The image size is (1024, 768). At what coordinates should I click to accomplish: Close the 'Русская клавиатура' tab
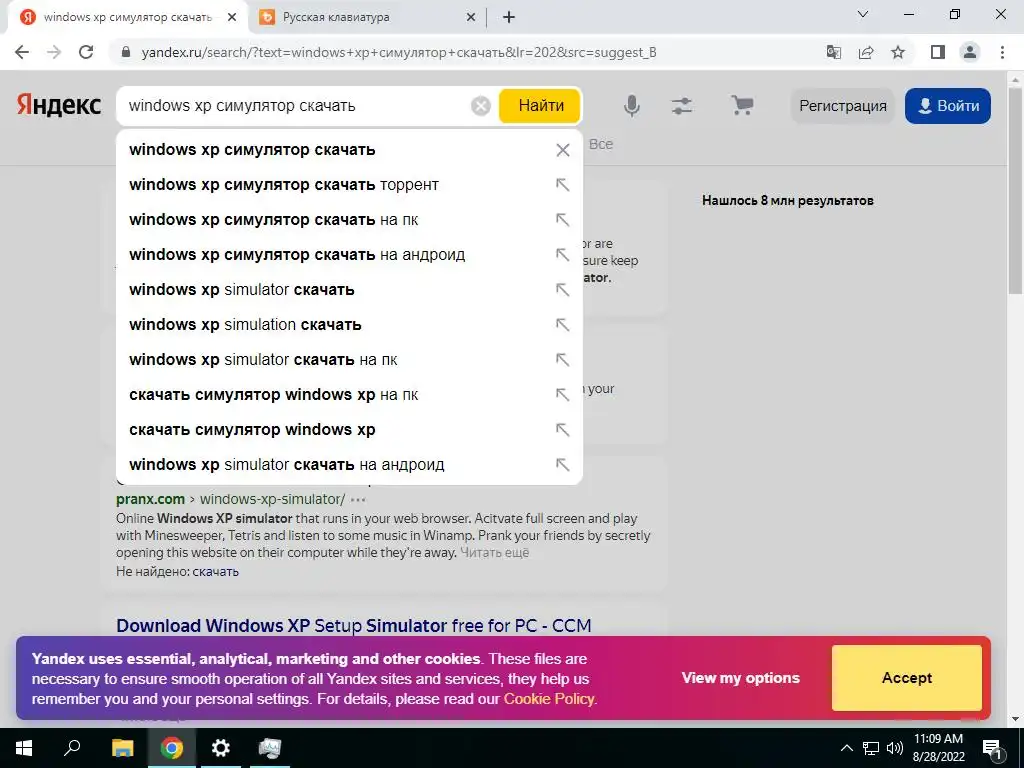pyautogui.click(x=471, y=18)
